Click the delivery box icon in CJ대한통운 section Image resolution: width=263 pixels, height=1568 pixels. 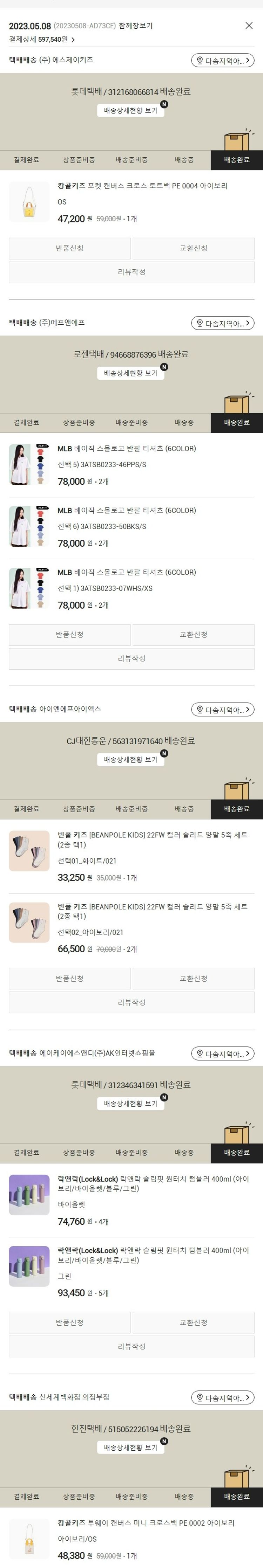[237, 789]
